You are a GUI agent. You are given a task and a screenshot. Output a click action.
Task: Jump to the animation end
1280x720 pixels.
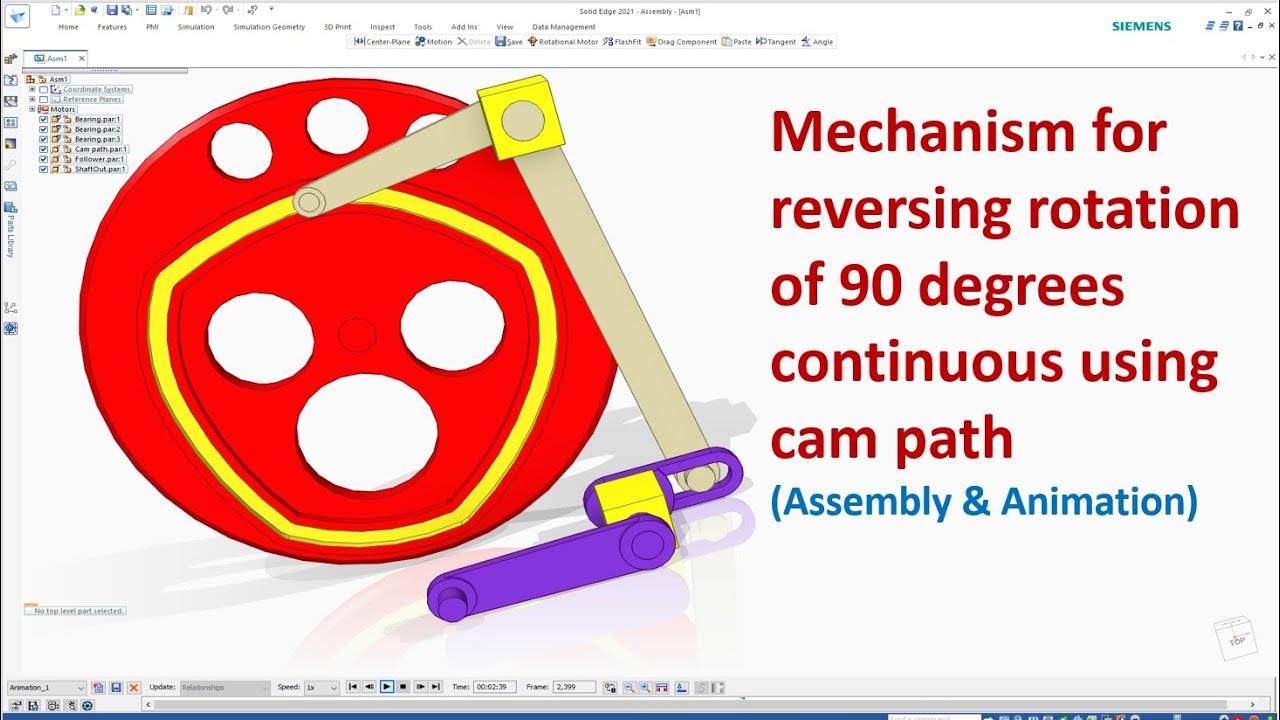click(436, 687)
